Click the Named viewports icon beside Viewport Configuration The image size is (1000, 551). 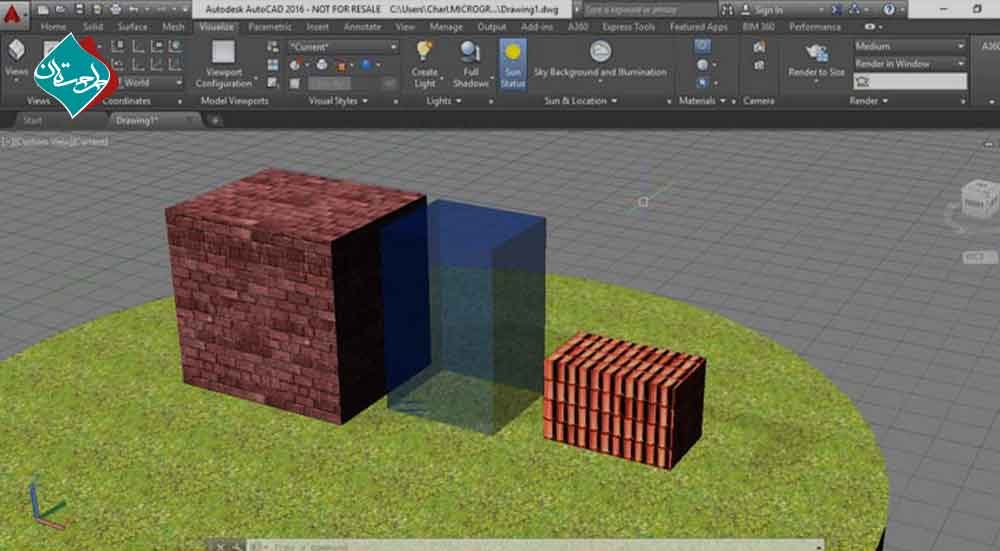[x=273, y=47]
